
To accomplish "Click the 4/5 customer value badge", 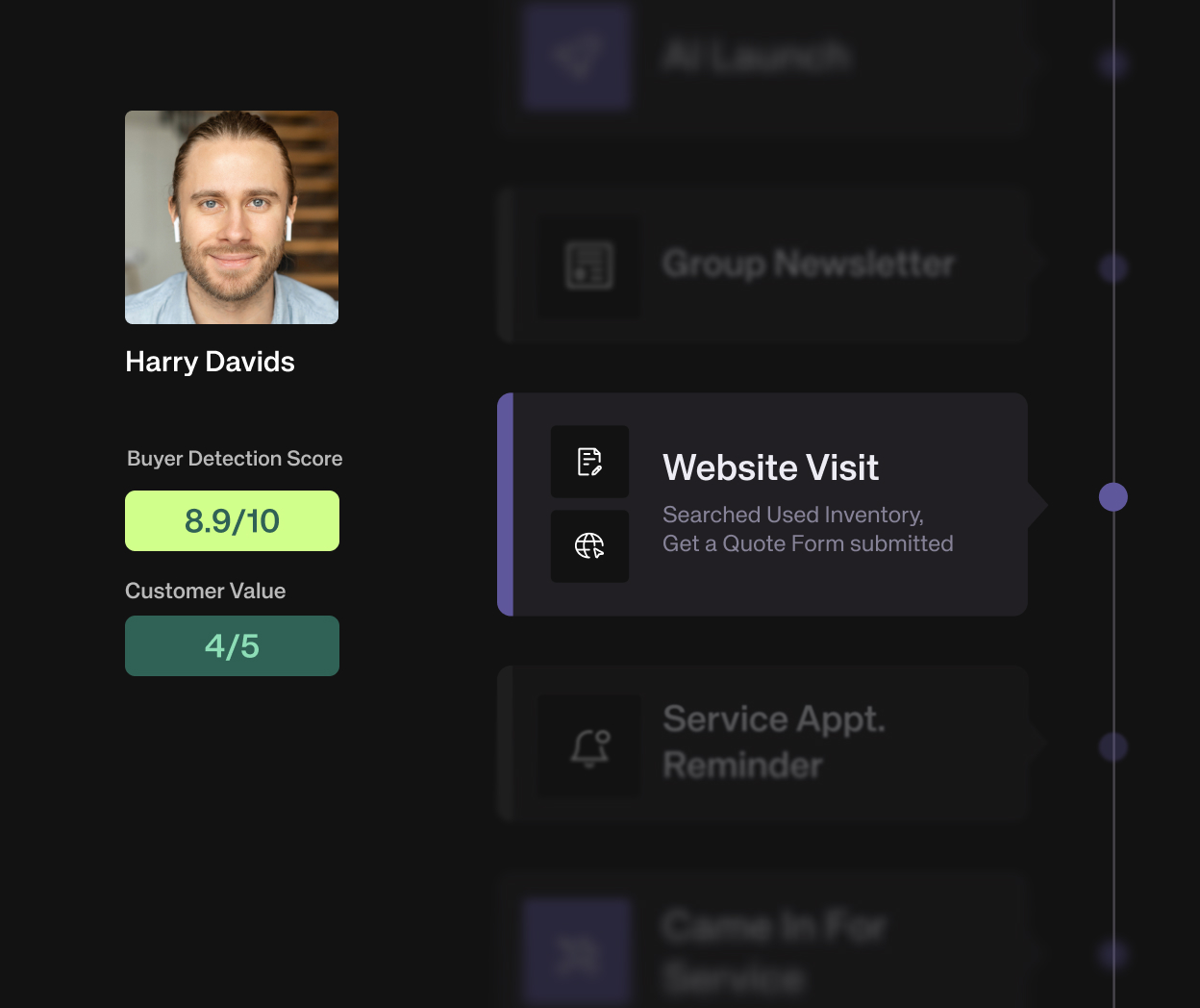I will (232, 646).
